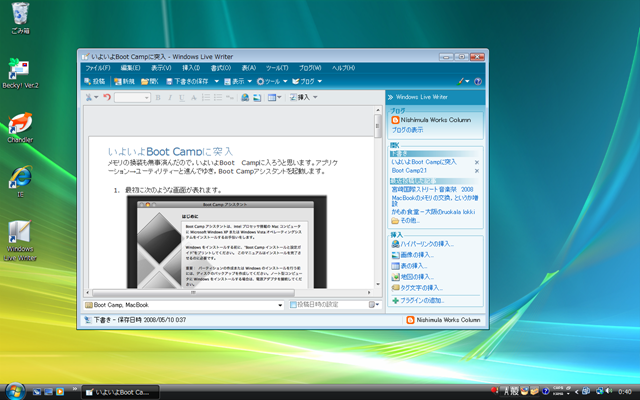Open the 表示(V) menu

click(161, 68)
